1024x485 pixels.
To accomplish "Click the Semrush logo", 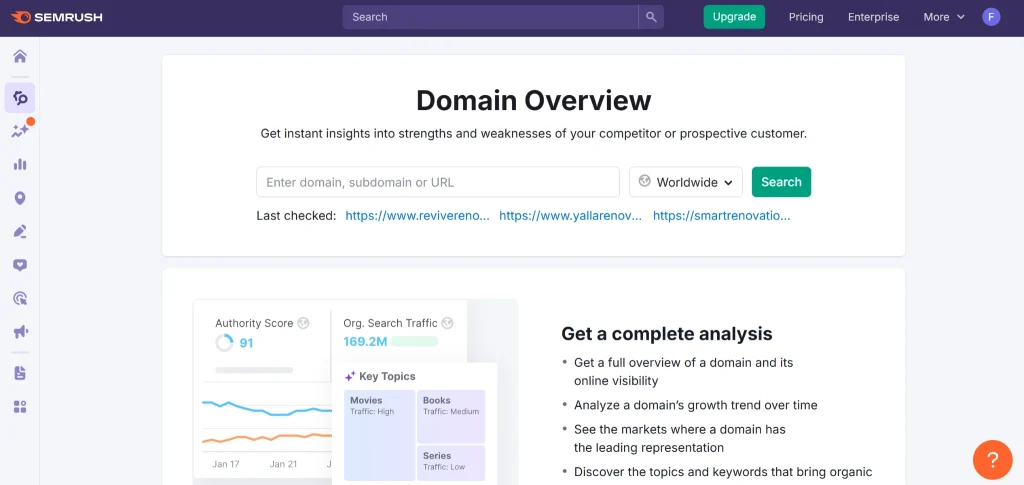I will tap(57, 18).
